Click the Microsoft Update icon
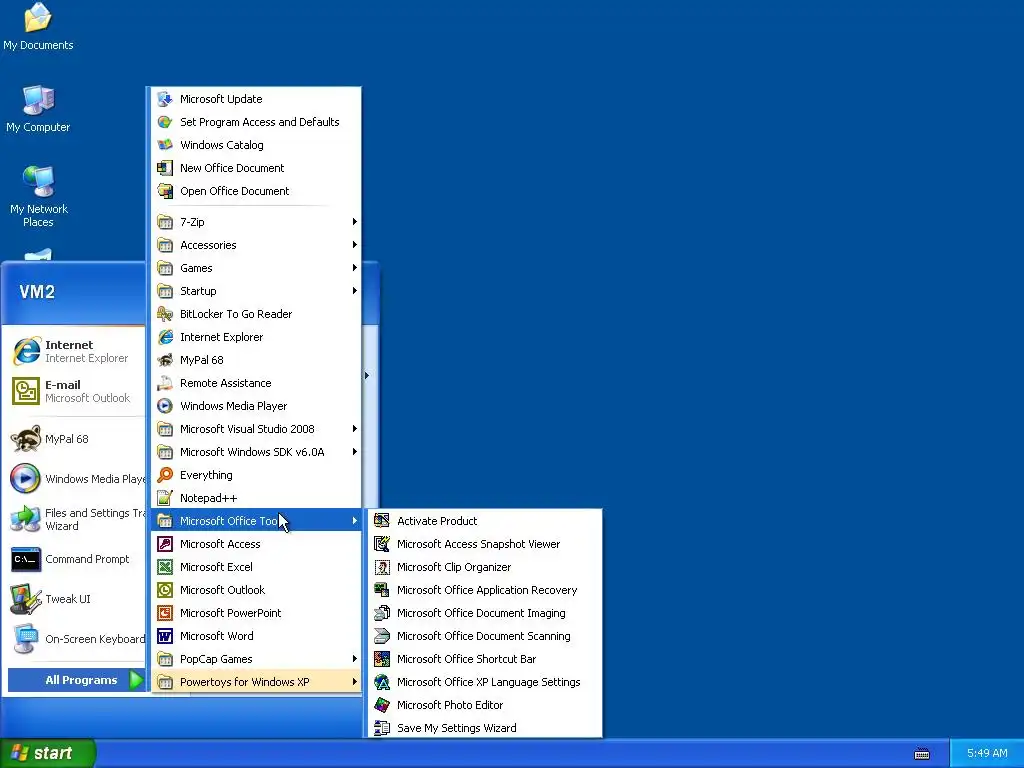The height and width of the screenshot is (768, 1024). coord(165,99)
